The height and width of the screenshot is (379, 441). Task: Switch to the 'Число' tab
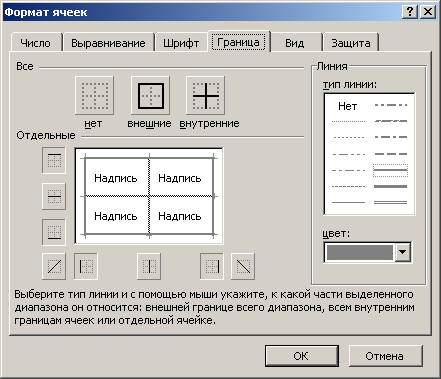[35, 43]
